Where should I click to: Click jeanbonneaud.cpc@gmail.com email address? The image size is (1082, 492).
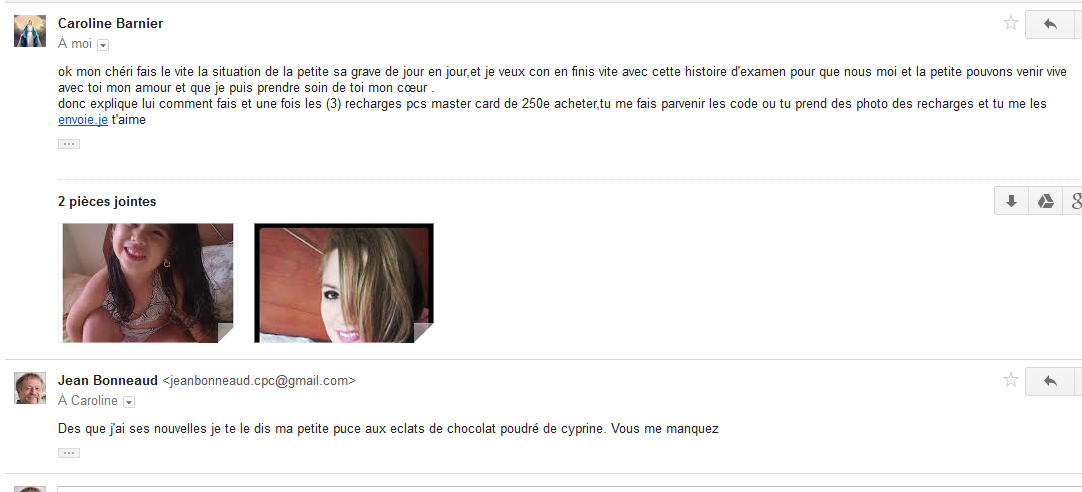pos(259,380)
